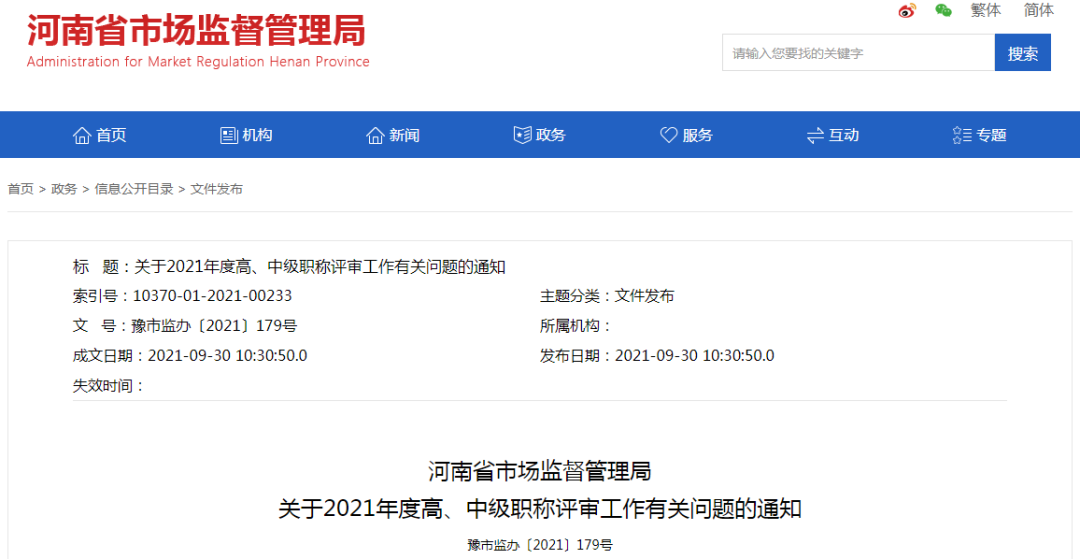Viewport: 1080px width, 559px height.
Task: Focus the keyword search input field
Action: point(858,53)
